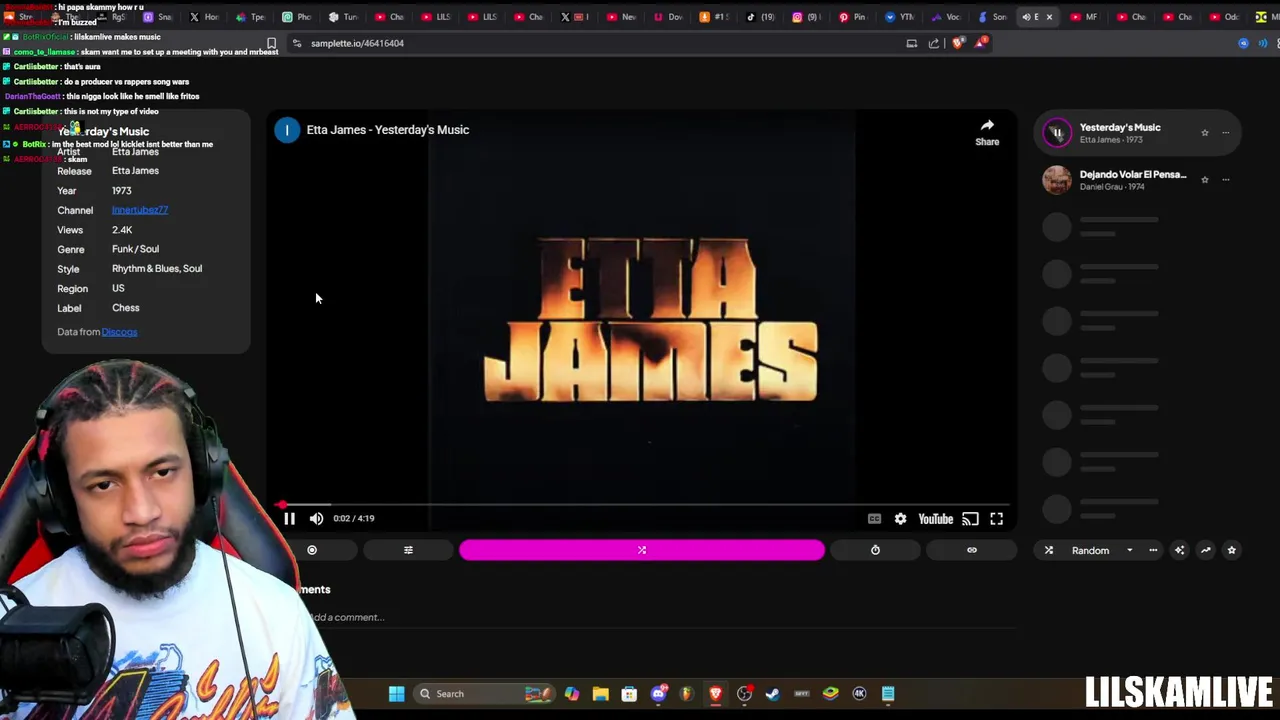The image size is (1280, 720).
Task: Open the three-dots menu next to Random
Action: pos(1153,550)
